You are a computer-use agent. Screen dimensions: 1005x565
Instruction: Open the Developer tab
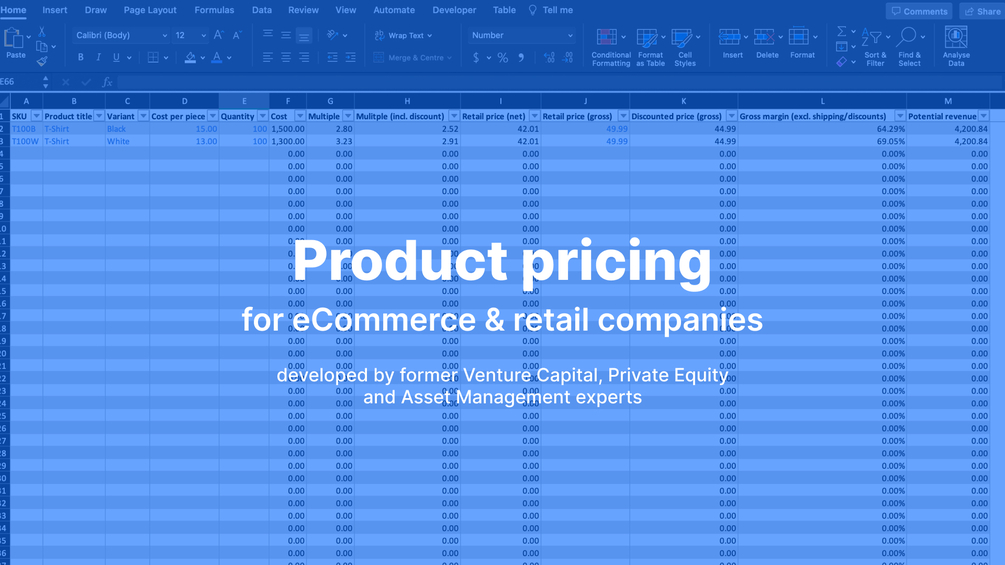[x=454, y=10]
